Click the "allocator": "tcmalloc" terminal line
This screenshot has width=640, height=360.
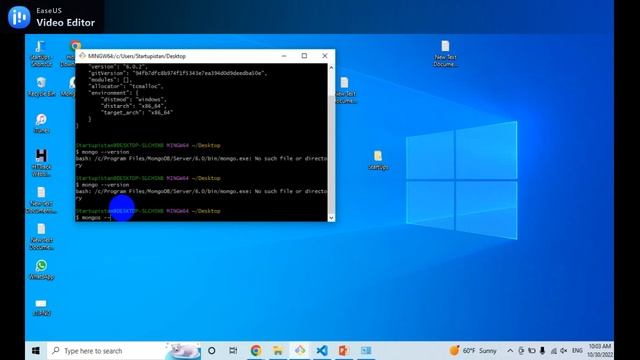[x=126, y=86]
